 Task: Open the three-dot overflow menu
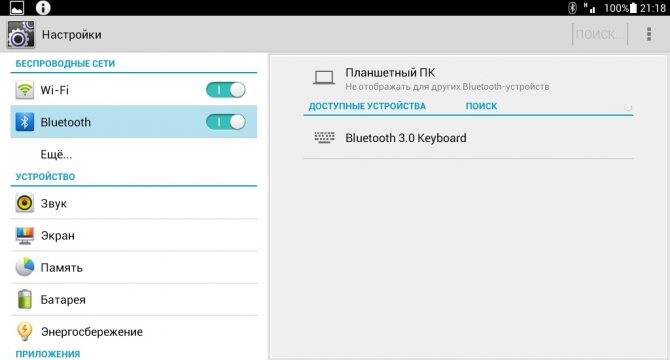pyautogui.click(x=649, y=34)
